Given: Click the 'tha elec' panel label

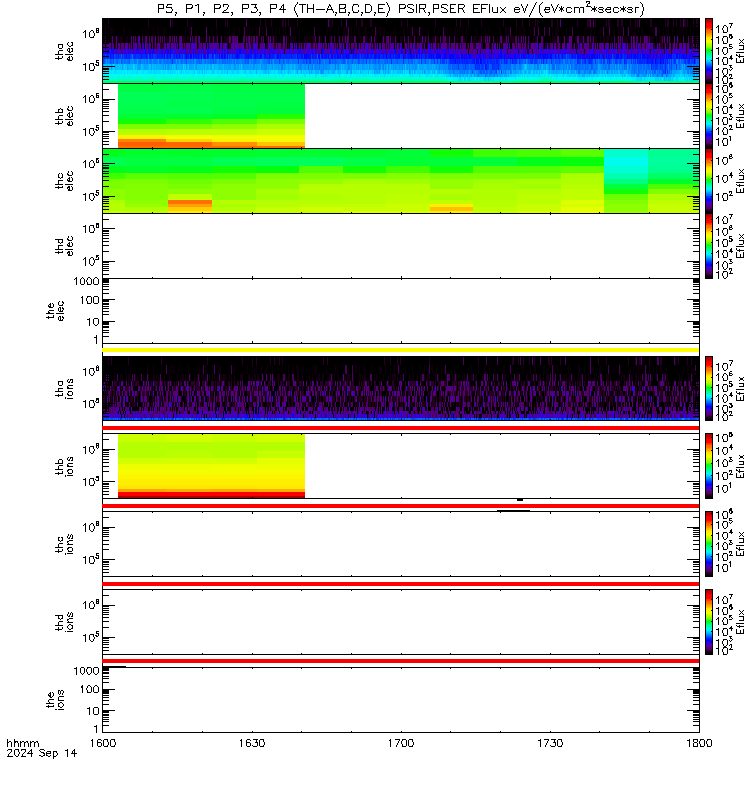Looking at the screenshot, I should tap(64, 51).
